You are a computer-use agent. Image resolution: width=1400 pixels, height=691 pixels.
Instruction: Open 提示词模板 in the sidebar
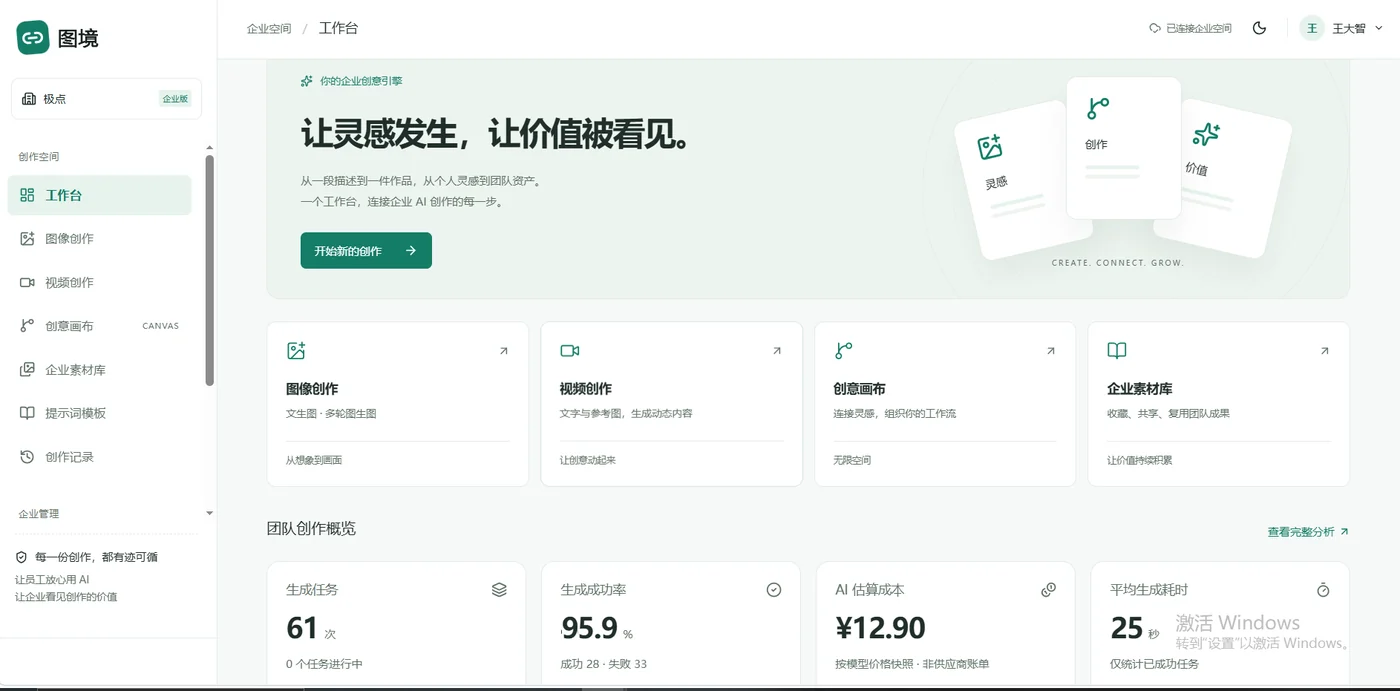click(99, 413)
